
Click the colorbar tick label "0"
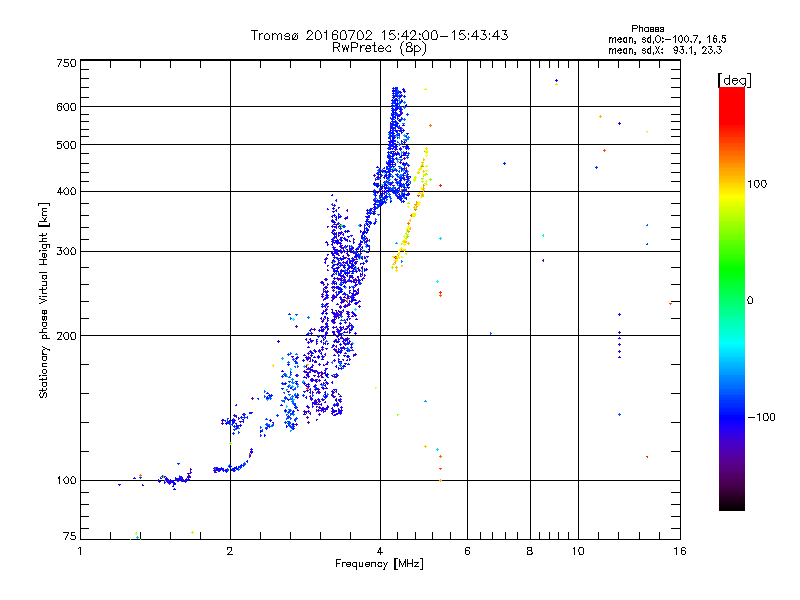[750, 300]
